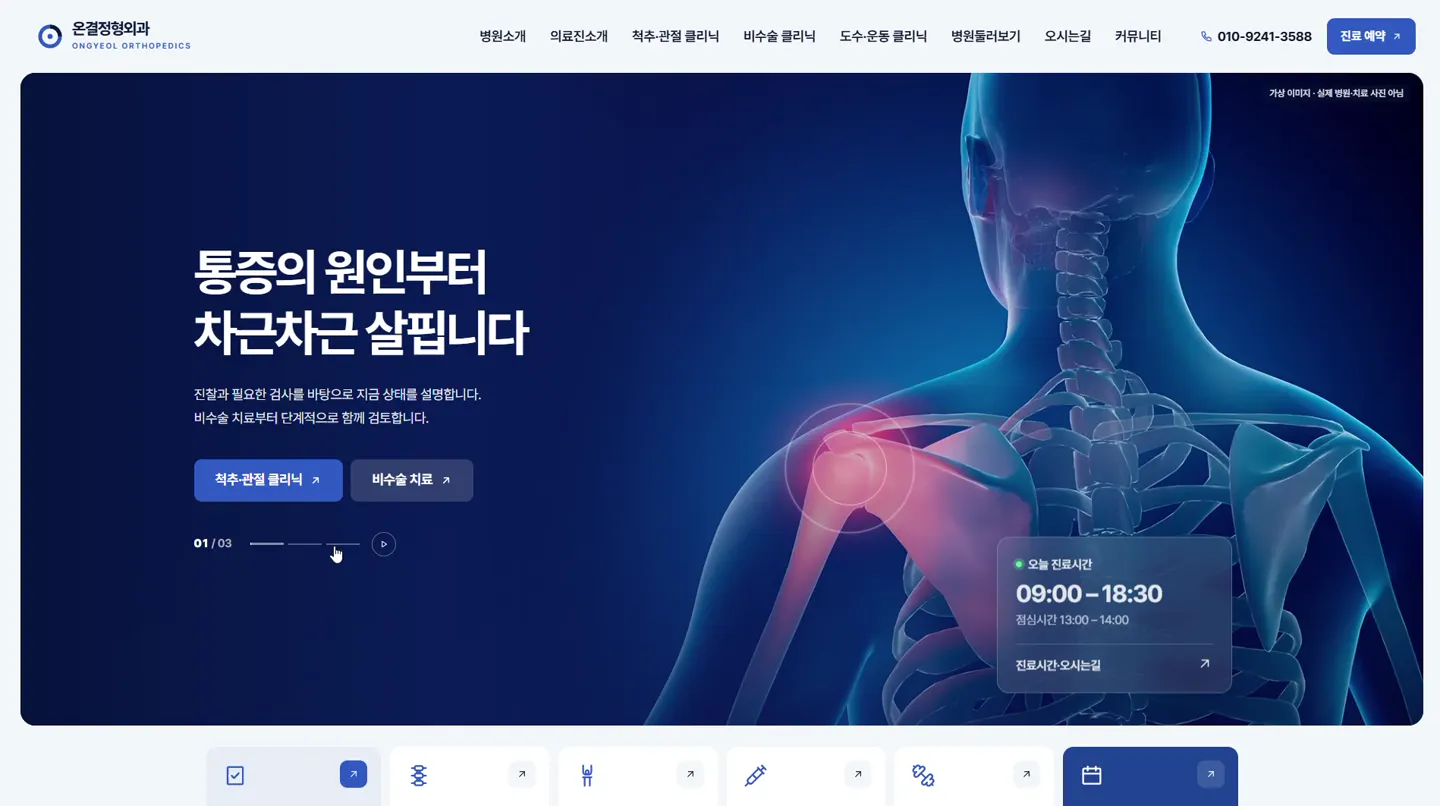Click the 가상 이미지 disclaimer text
Screen dimensions: 1440x806
(x=1336, y=93)
